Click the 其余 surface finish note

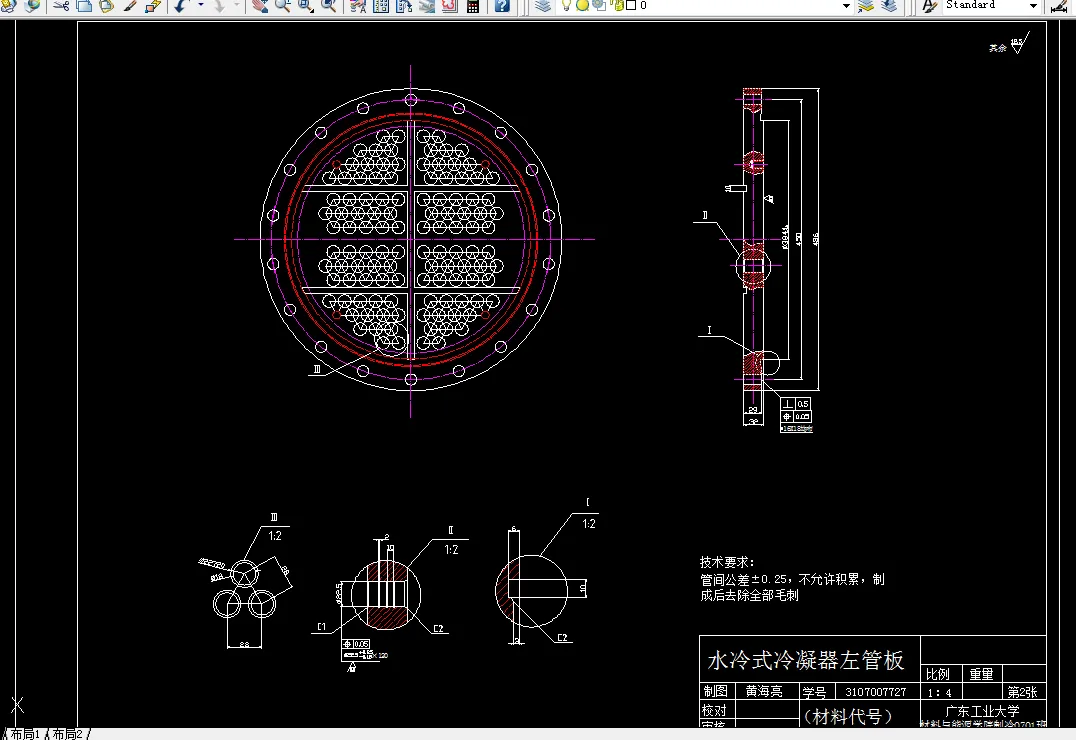pos(998,48)
